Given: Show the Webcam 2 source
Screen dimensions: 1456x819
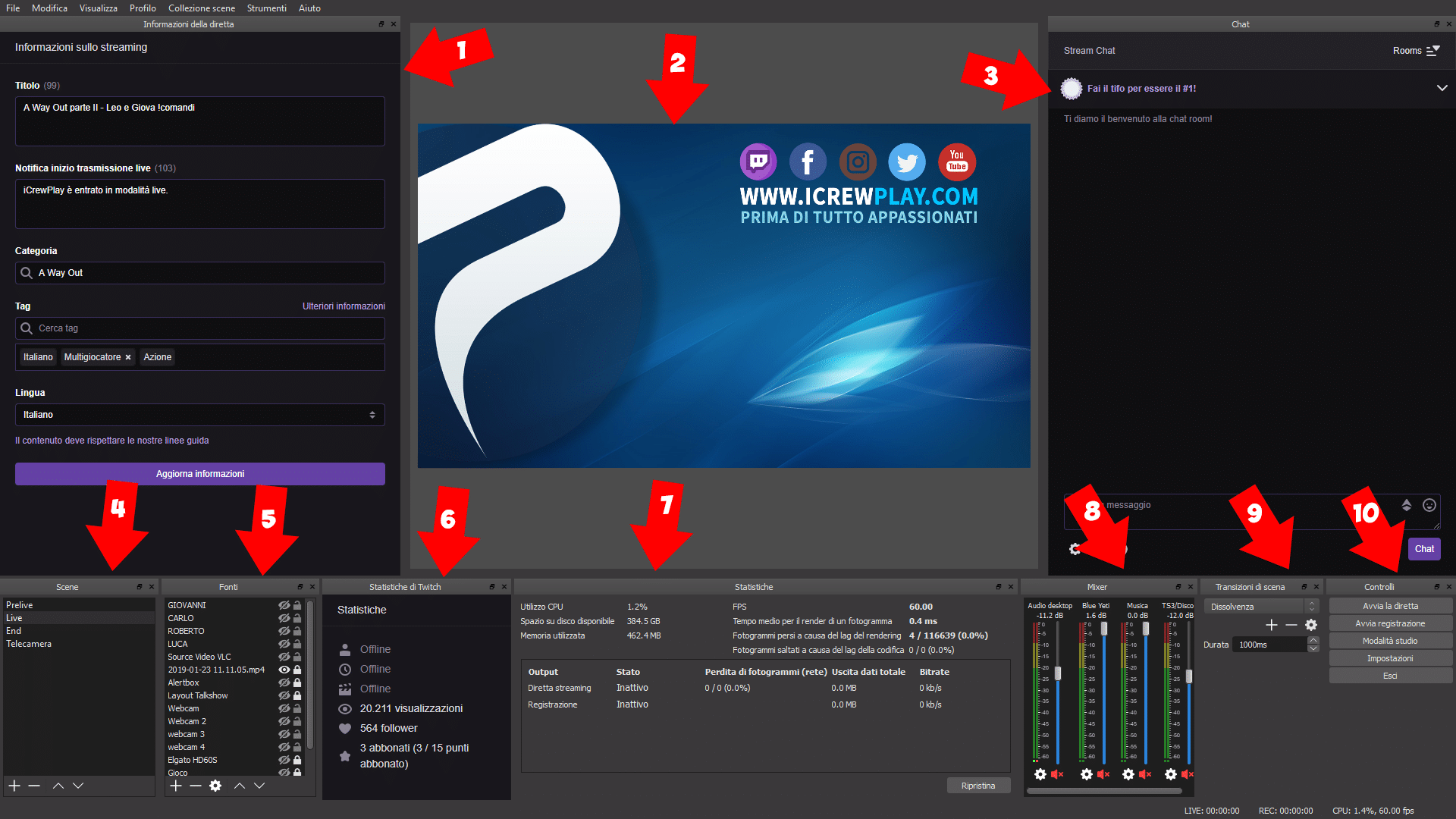Looking at the screenshot, I should 284,721.
